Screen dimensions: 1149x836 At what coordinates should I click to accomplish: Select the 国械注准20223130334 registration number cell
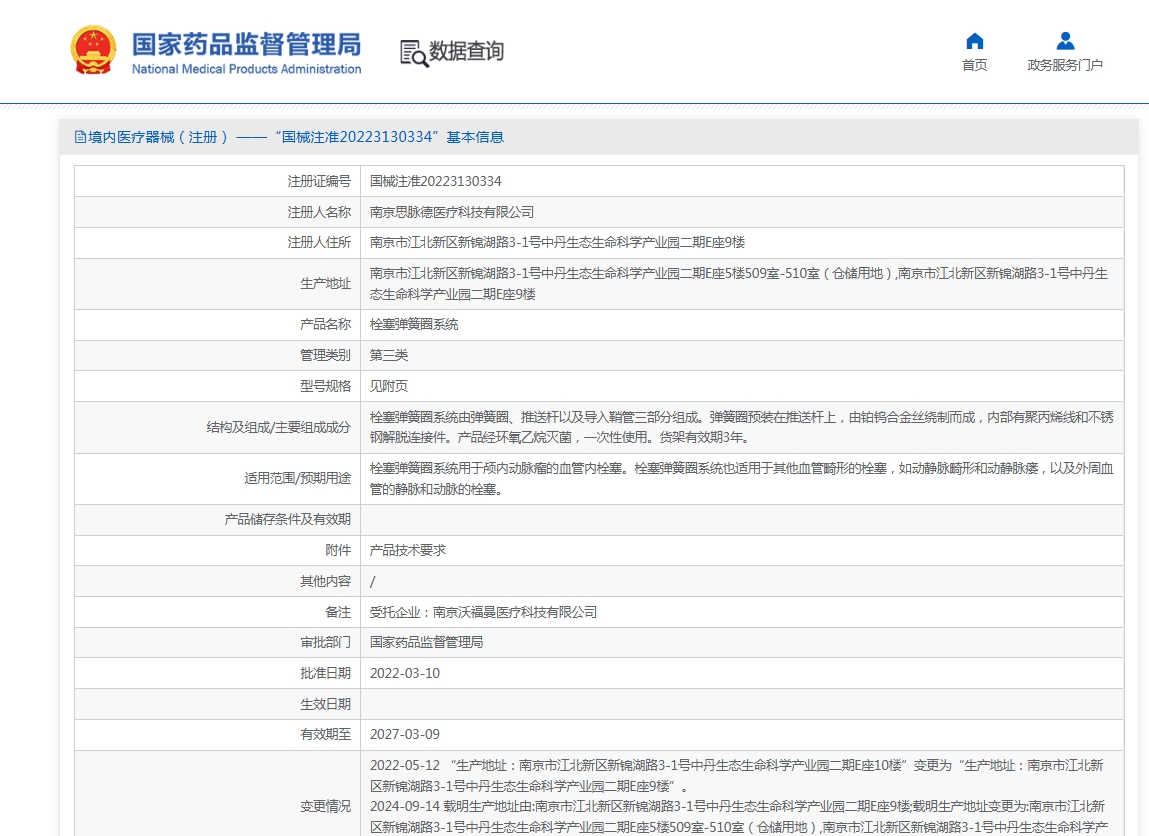click(435, 181)
